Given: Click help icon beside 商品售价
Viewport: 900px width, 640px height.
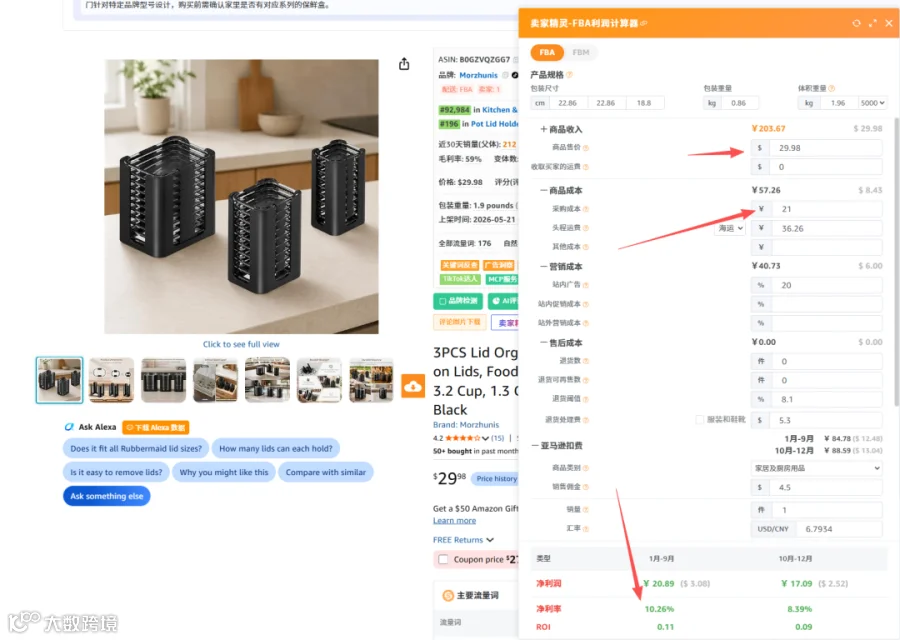Looking at the screenshot, I should tap(586, 148).
